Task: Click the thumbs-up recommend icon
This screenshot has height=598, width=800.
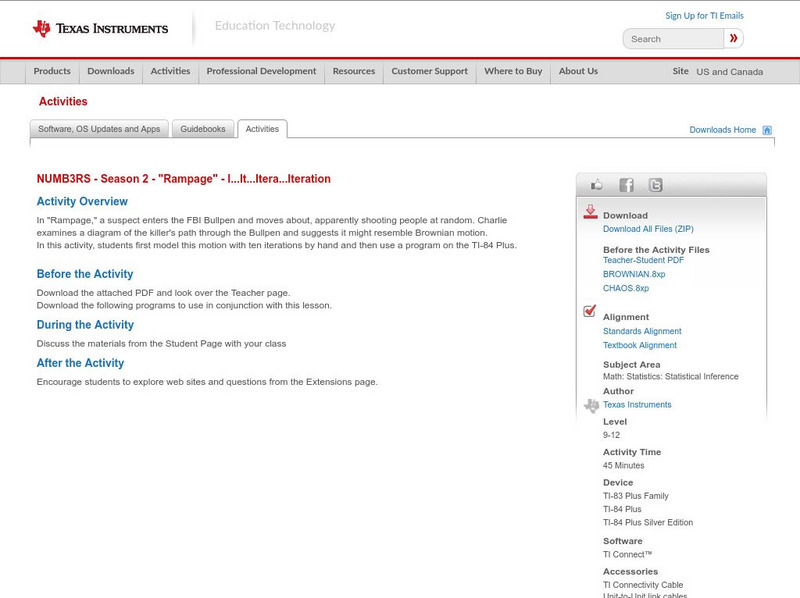Action: pos(597,184)
